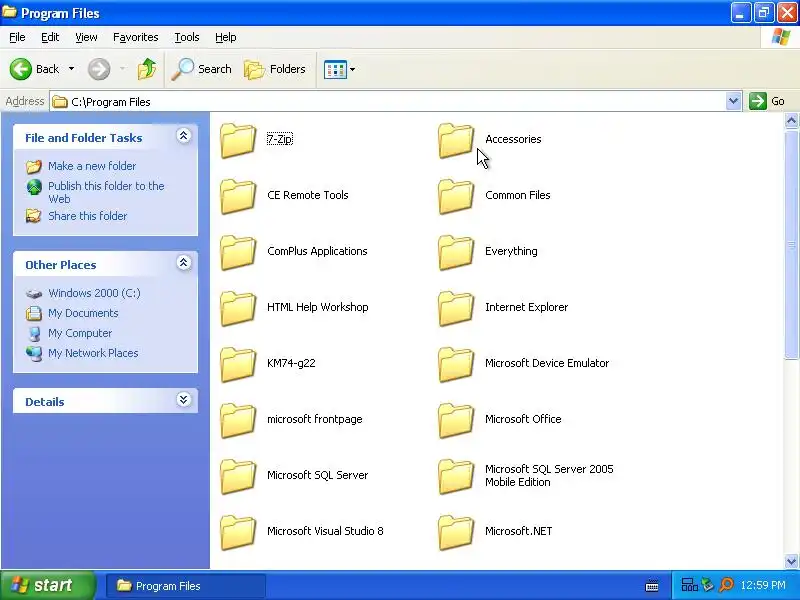800x600 pixels.
Task: Select the microsoft frontpage folder icon
Action: click(x=238, y=421)
